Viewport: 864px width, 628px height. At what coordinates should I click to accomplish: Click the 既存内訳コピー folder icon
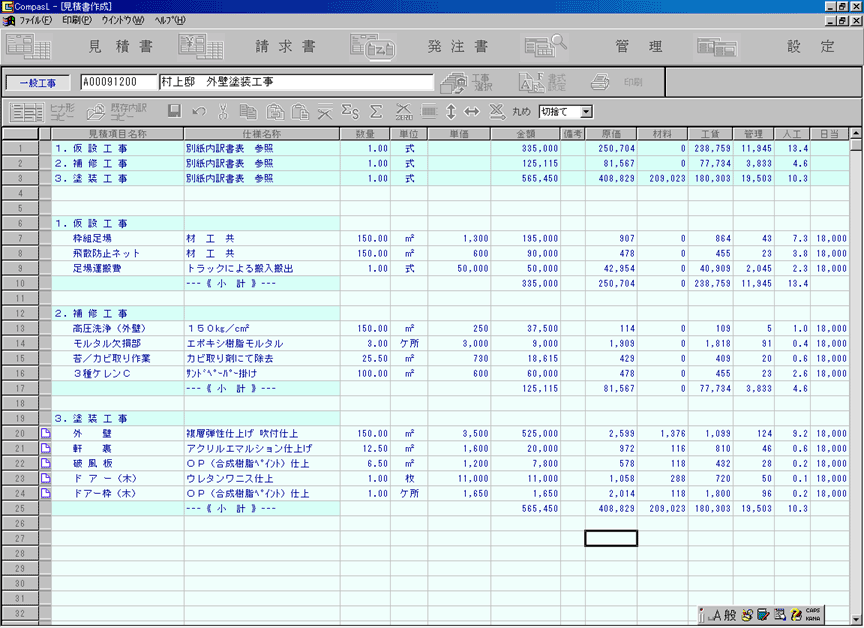96,112
